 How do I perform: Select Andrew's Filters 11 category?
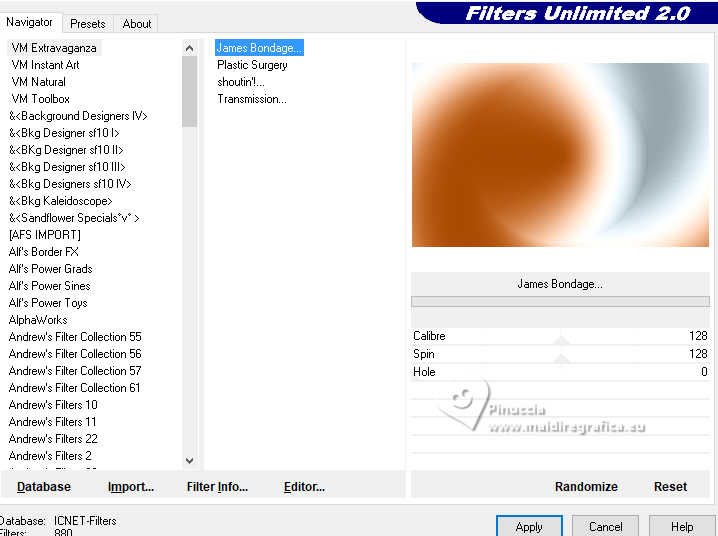pos(53,422)
